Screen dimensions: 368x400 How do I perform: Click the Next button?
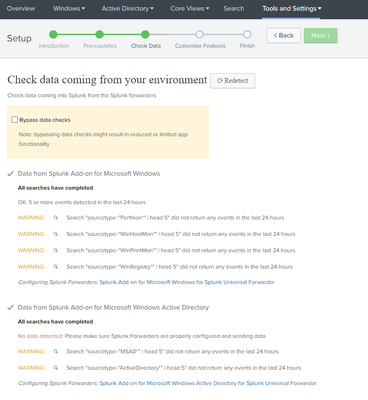coord(321,35)
